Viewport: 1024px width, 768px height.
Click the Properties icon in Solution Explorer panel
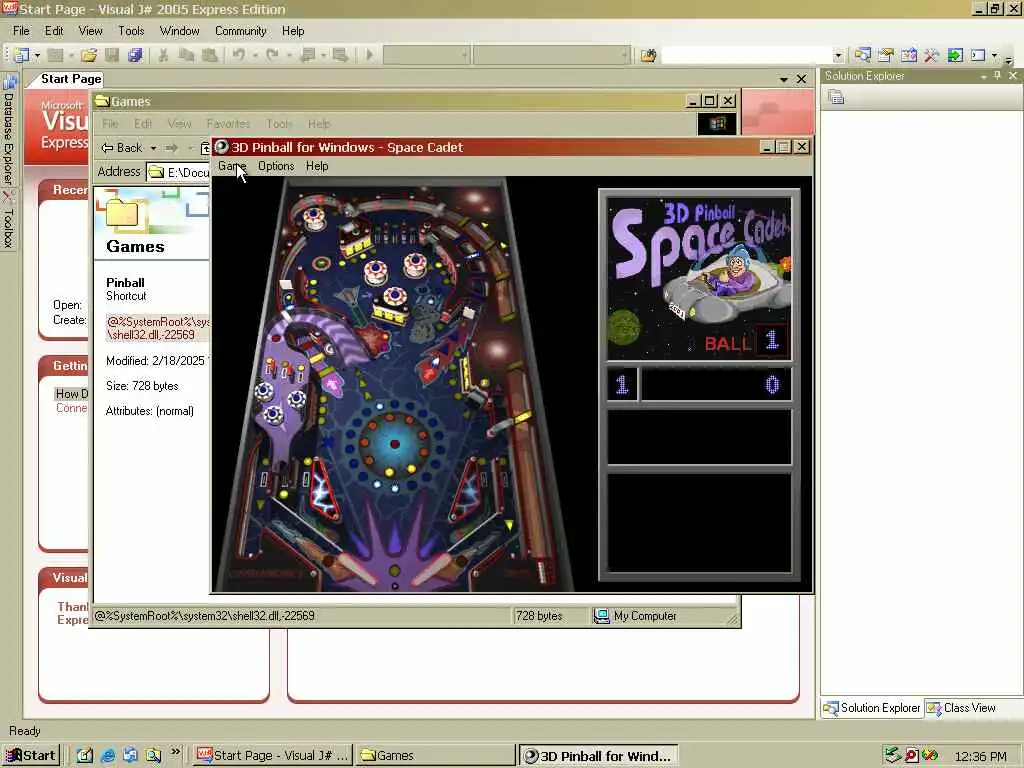point(837,97)
